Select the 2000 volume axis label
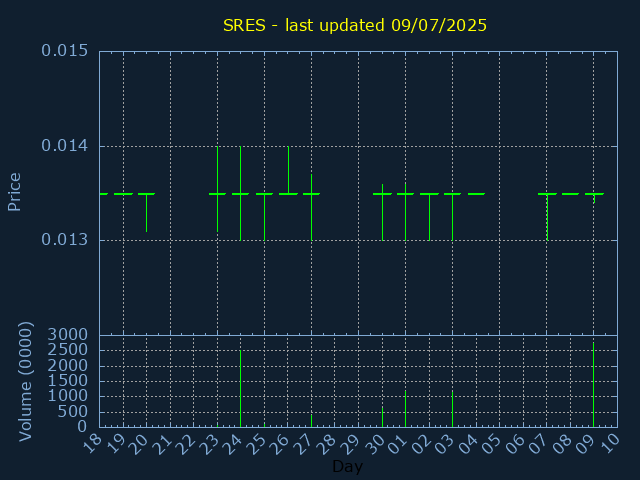 [67, 365]
